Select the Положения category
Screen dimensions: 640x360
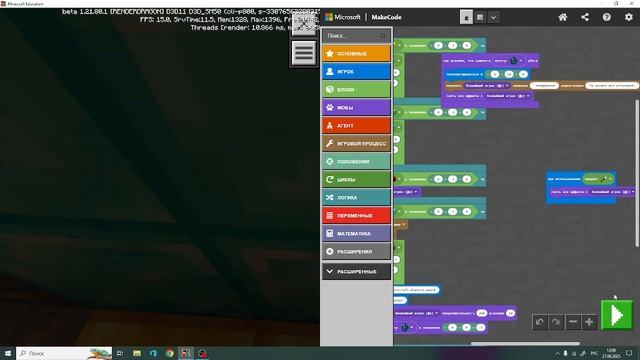(356, 161)
